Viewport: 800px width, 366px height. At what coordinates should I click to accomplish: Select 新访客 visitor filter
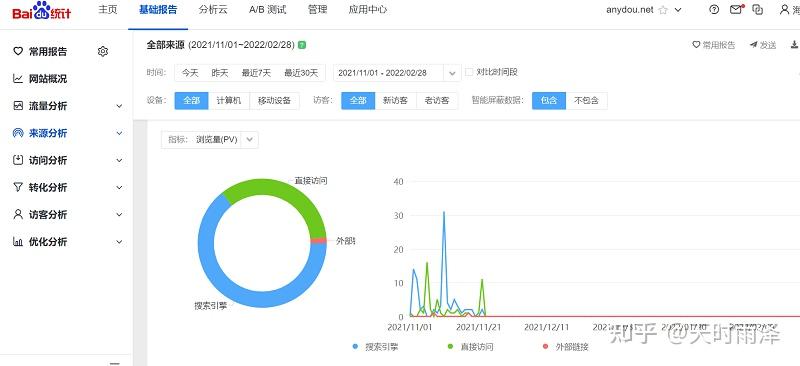pos(395,101)
